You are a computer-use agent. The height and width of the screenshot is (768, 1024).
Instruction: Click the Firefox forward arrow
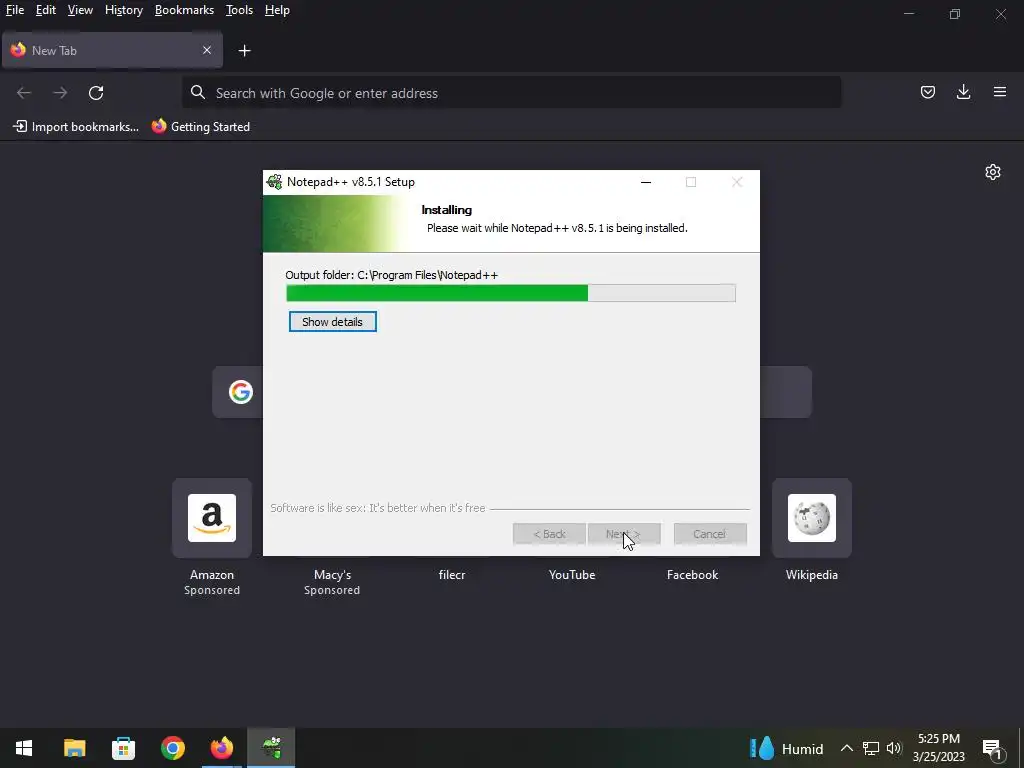(60, 93)
